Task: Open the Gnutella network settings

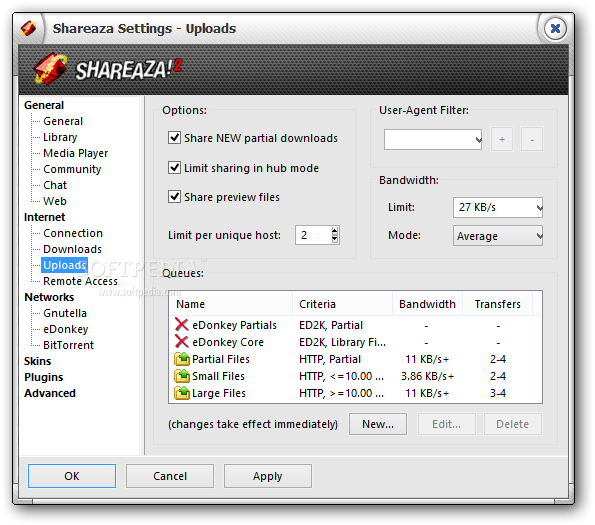Action: (65, 313)
